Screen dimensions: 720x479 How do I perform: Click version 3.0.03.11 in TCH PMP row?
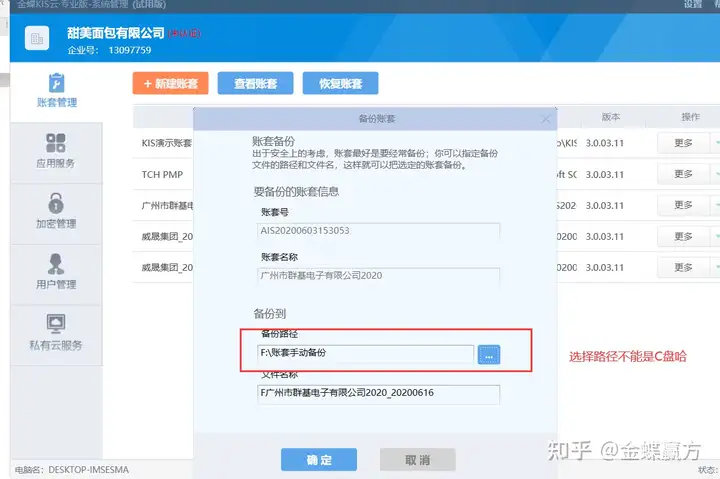click(605, 175)
